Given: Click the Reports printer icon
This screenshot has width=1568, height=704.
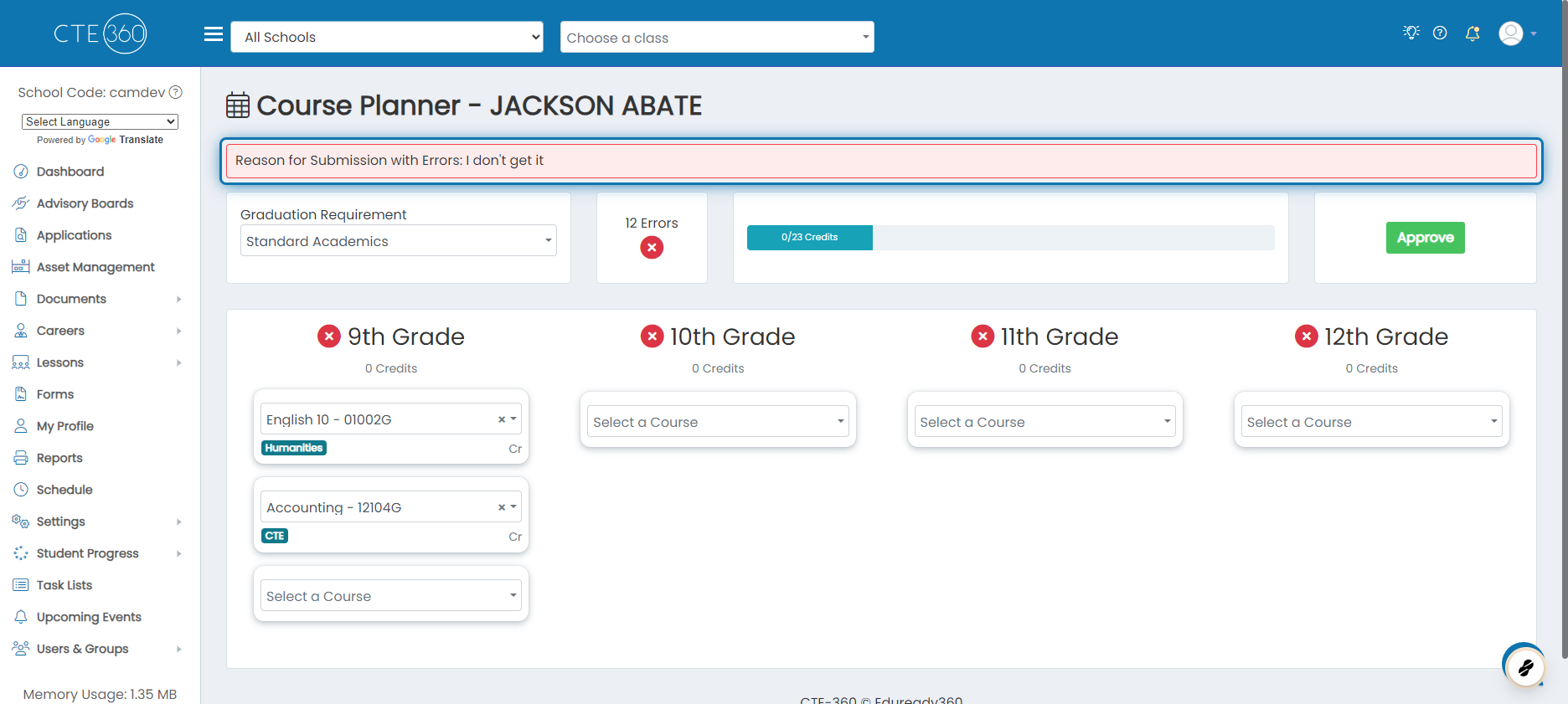Looking at the screenshot, I should coord(21,458).
